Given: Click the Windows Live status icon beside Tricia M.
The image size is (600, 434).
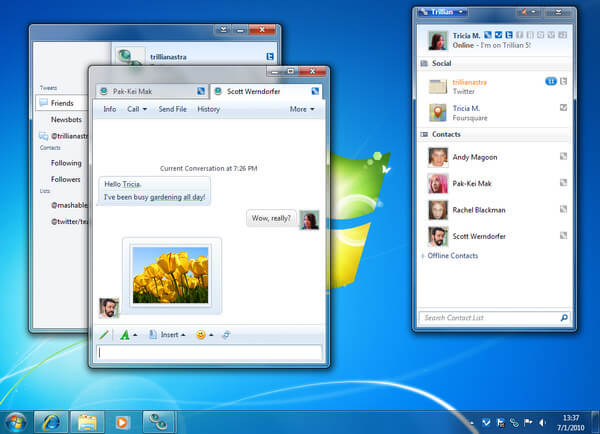Looking at the screenshot, I should pos(488,35).
